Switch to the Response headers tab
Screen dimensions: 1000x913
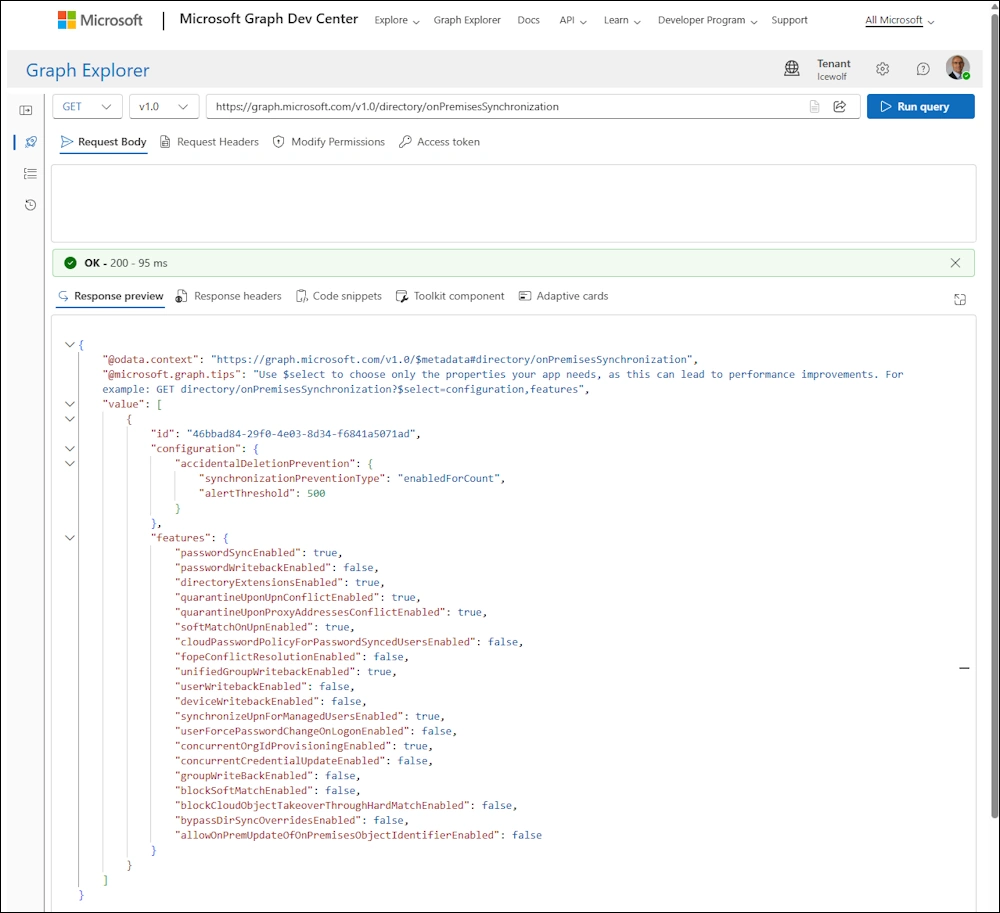click(228, 296)
